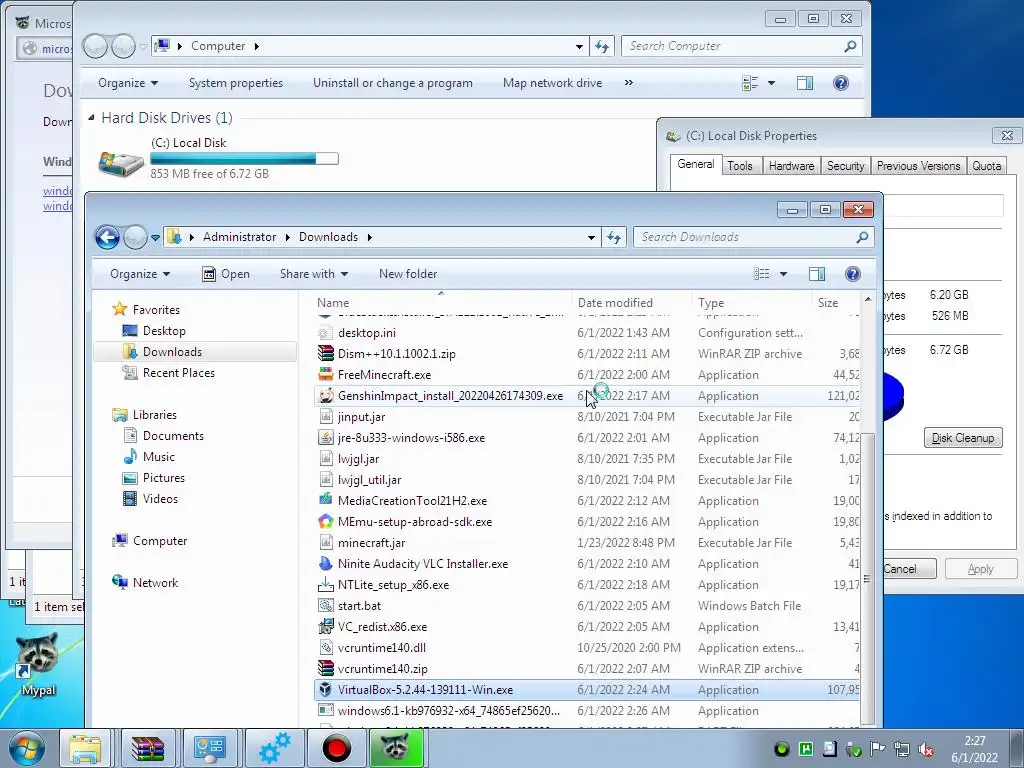Screen dimensions: 1024x768
Task: Switch to Security tab in Disk Properties
Action: pos(845,166)
